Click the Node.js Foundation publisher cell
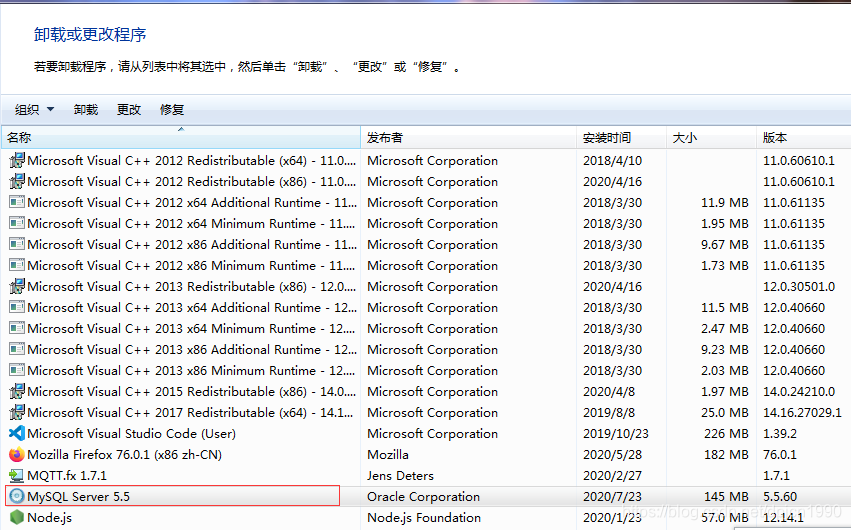The image size is (851, 530). [424, 518]
